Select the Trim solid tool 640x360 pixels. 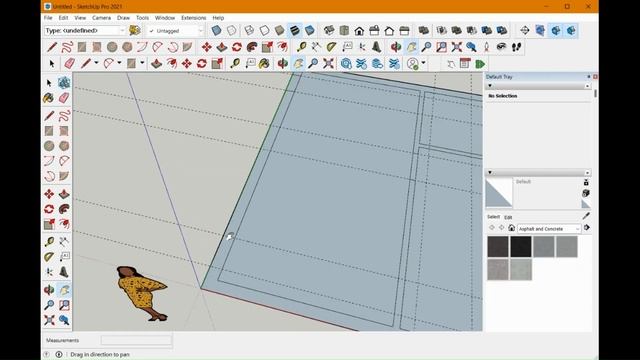(487, 31)
